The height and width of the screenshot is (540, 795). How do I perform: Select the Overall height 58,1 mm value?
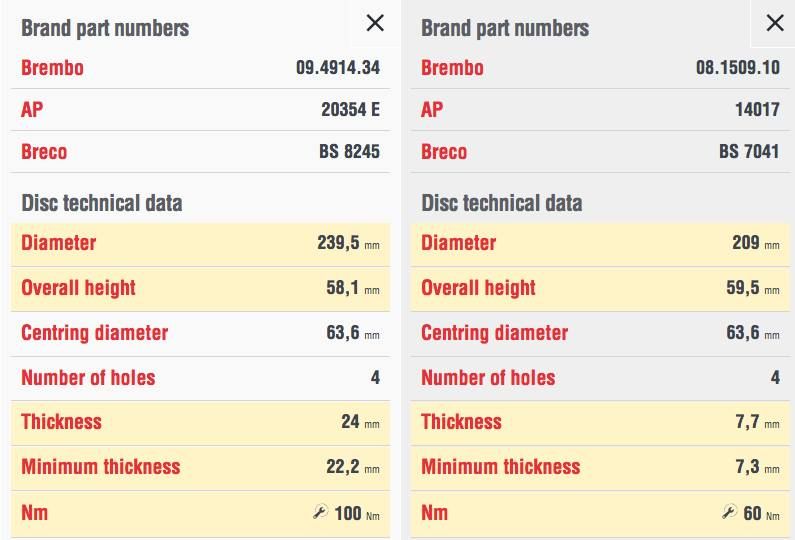point(352,288)
